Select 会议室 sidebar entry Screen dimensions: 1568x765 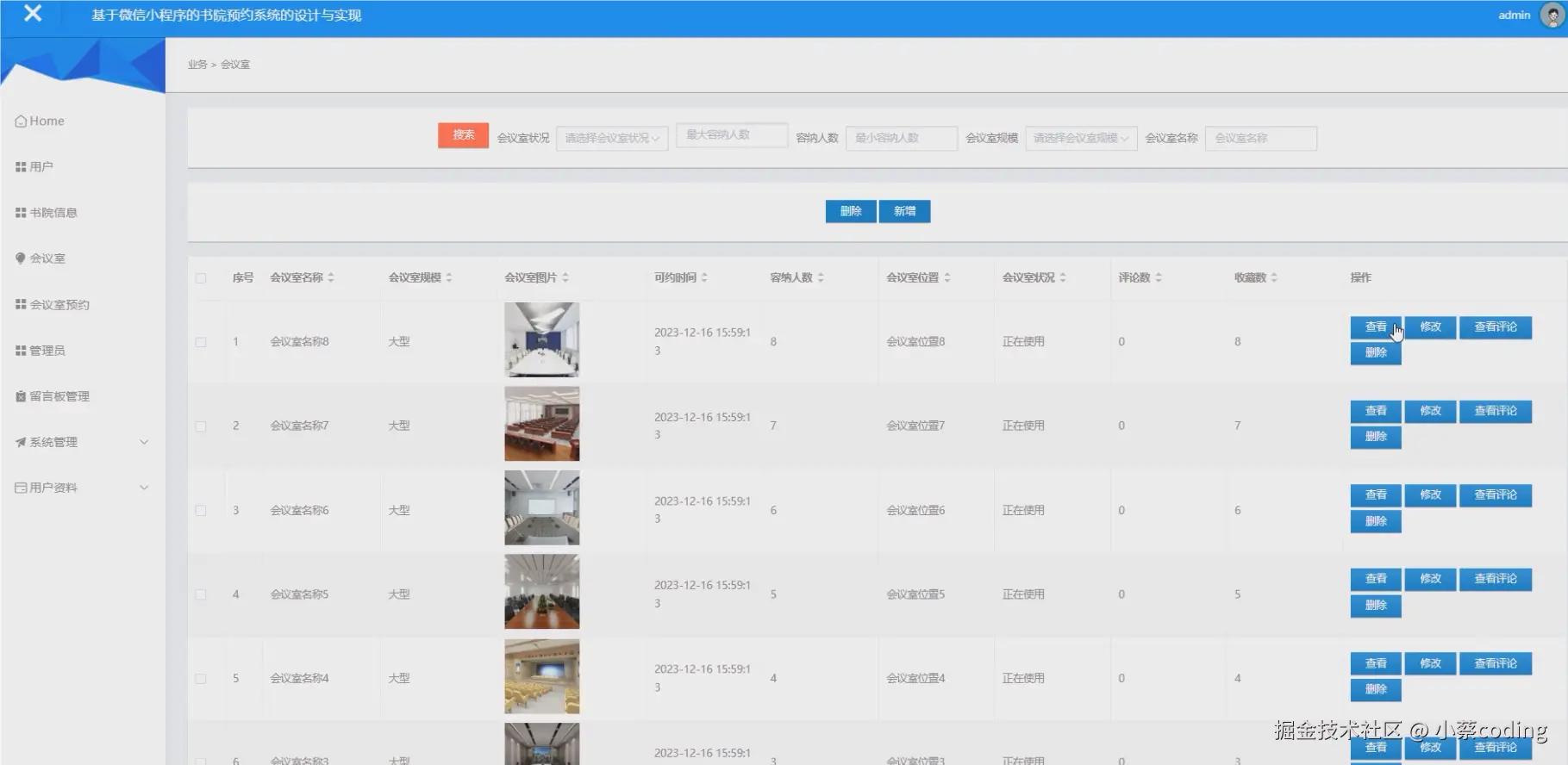[x=41, y=258]
